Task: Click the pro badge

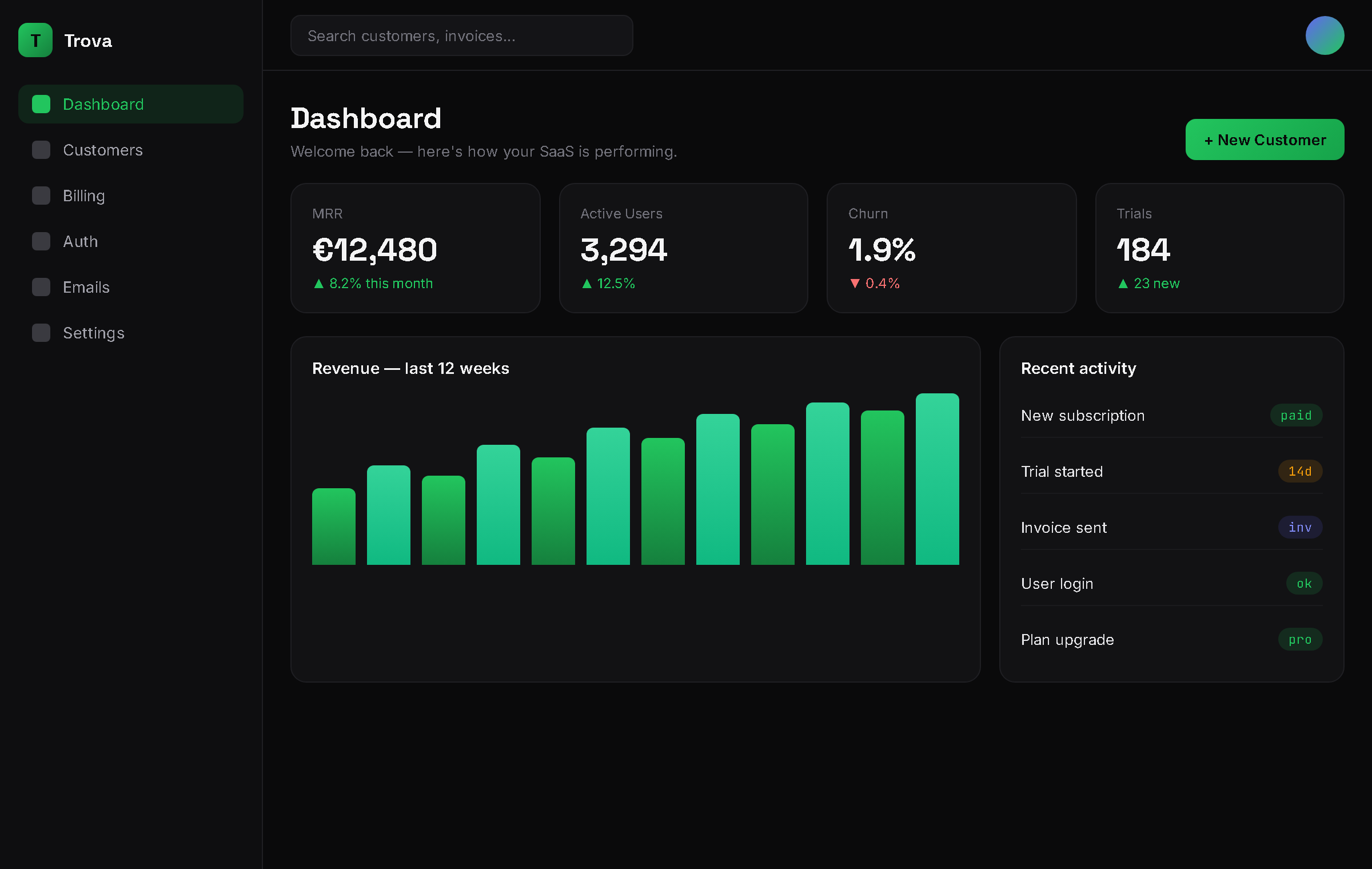Action: 1300,640
